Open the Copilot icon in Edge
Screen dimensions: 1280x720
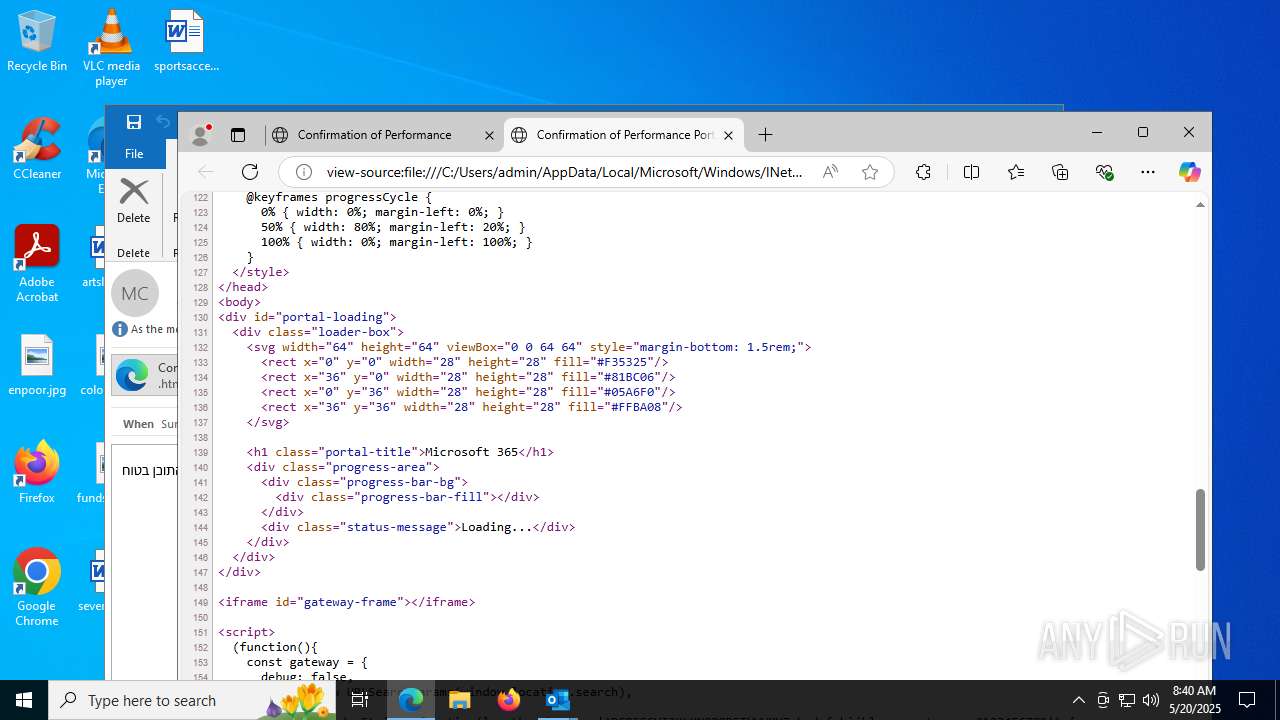pyautogui.click(x=1189, y=172)
